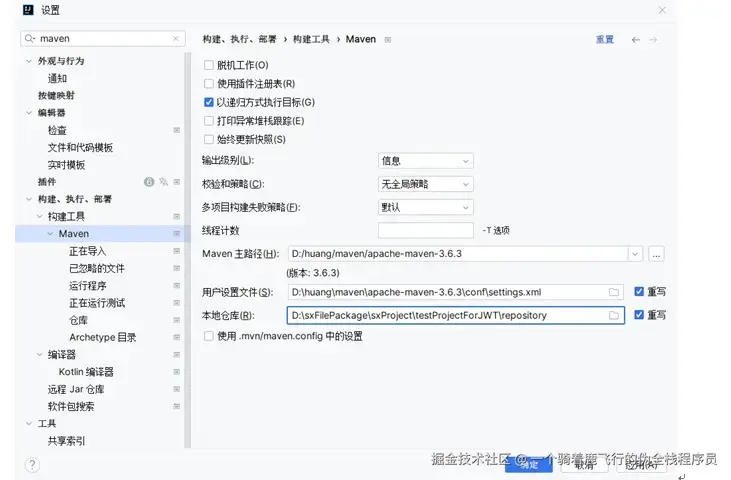Screen dimensions: 731x480
Task: Collapse the 构建、执行、部署 tree node
Action: tap(29, 199)
